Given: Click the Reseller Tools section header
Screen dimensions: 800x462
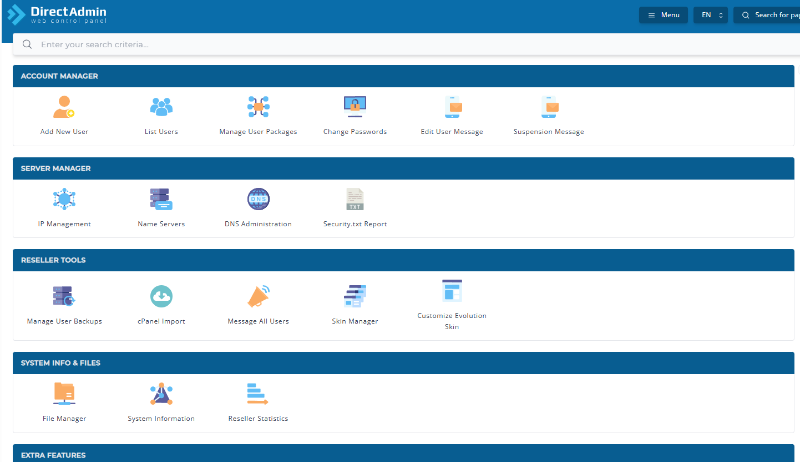Looking at the screenshot, I should tap(403, 260).
